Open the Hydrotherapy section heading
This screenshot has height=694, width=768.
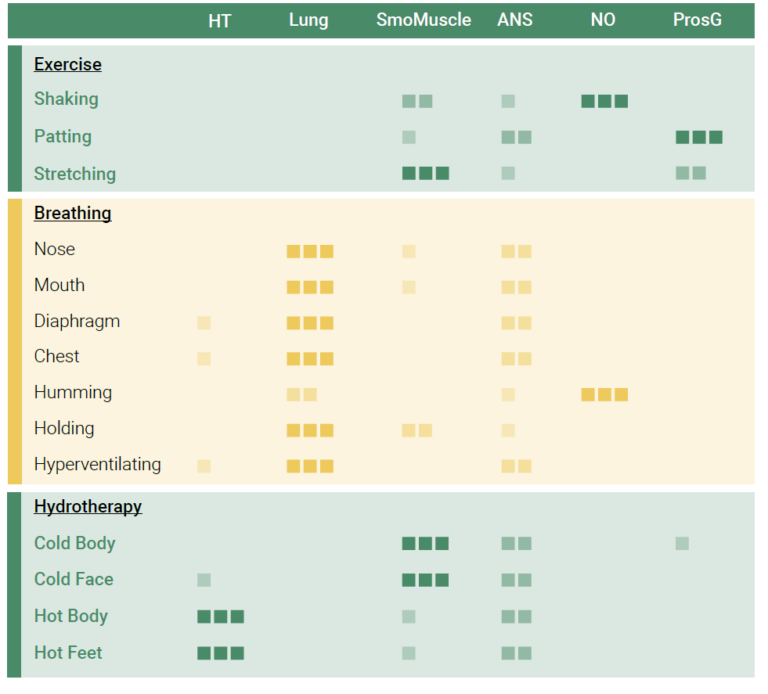(88, 507)
